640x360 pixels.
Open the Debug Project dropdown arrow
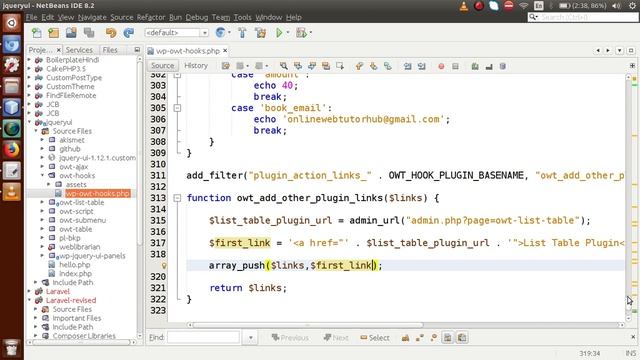click(x=311, y=33)
